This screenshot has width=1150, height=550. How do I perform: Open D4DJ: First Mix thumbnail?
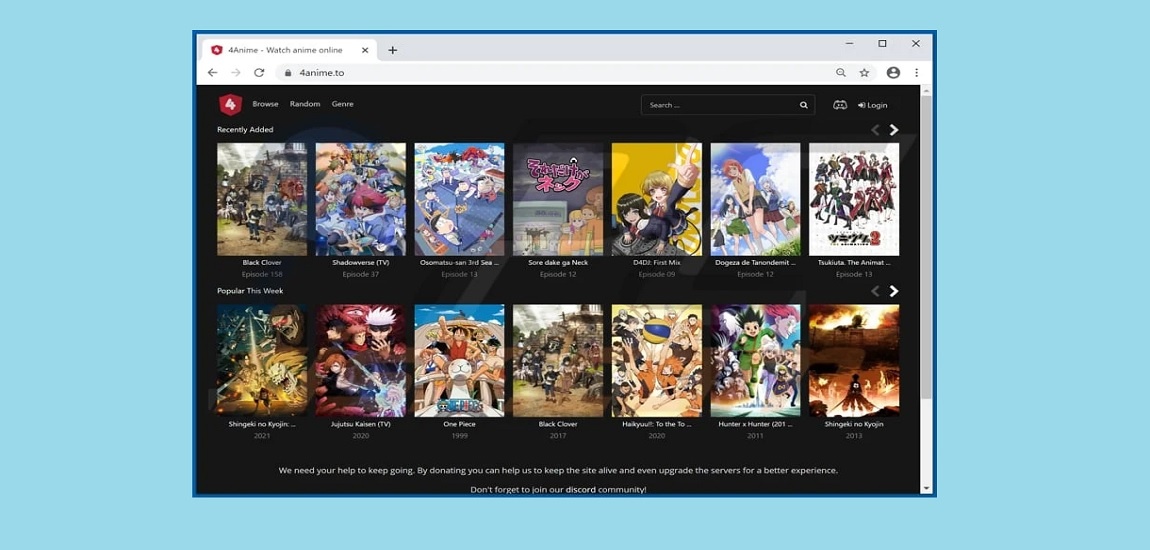click(x=656, y=199)
